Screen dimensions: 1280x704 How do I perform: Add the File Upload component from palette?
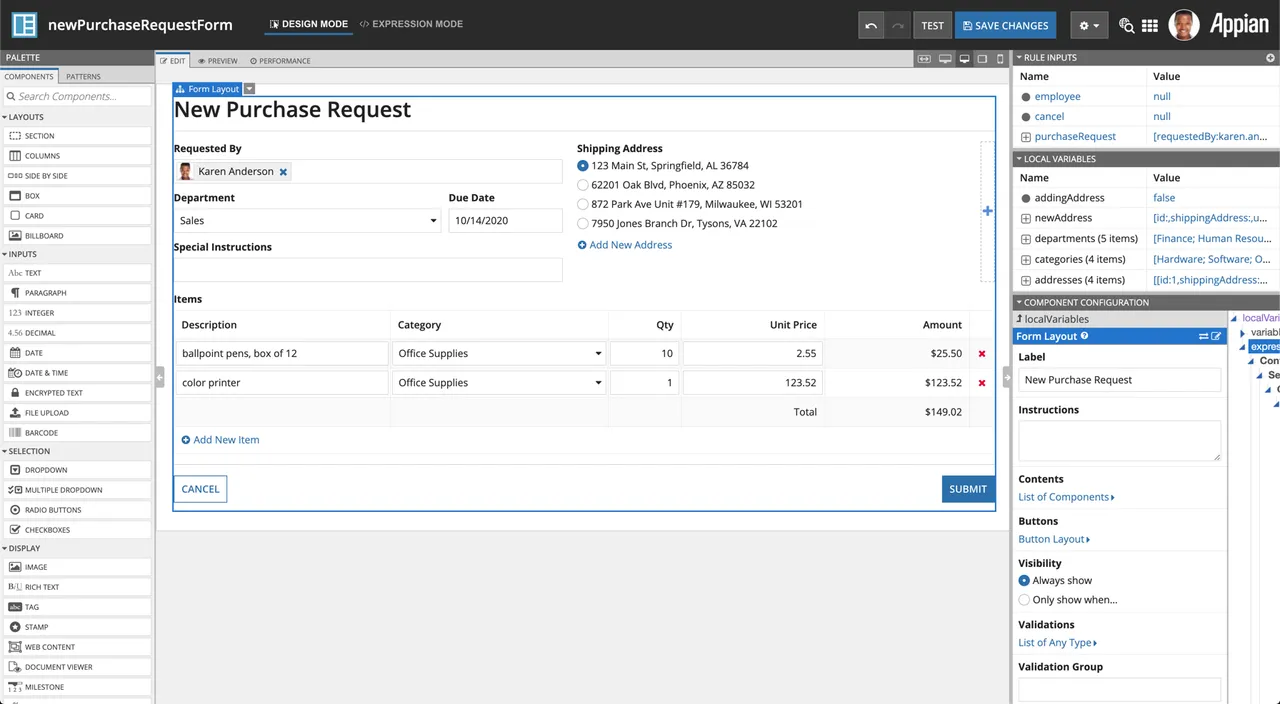pos(77,413)
